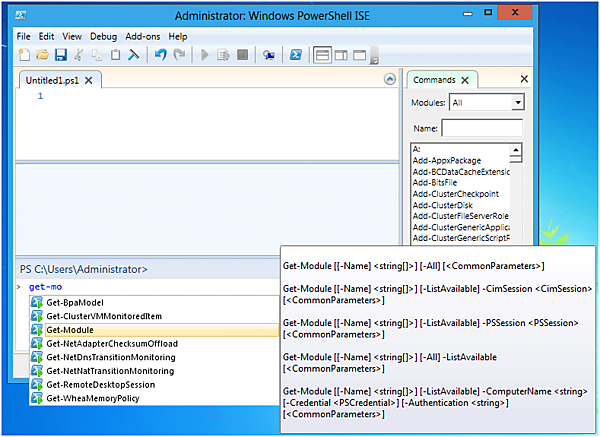This screenshot has height=437, width=600.
Task: Open the Debug menu
Action: click(x=103, y=36)
